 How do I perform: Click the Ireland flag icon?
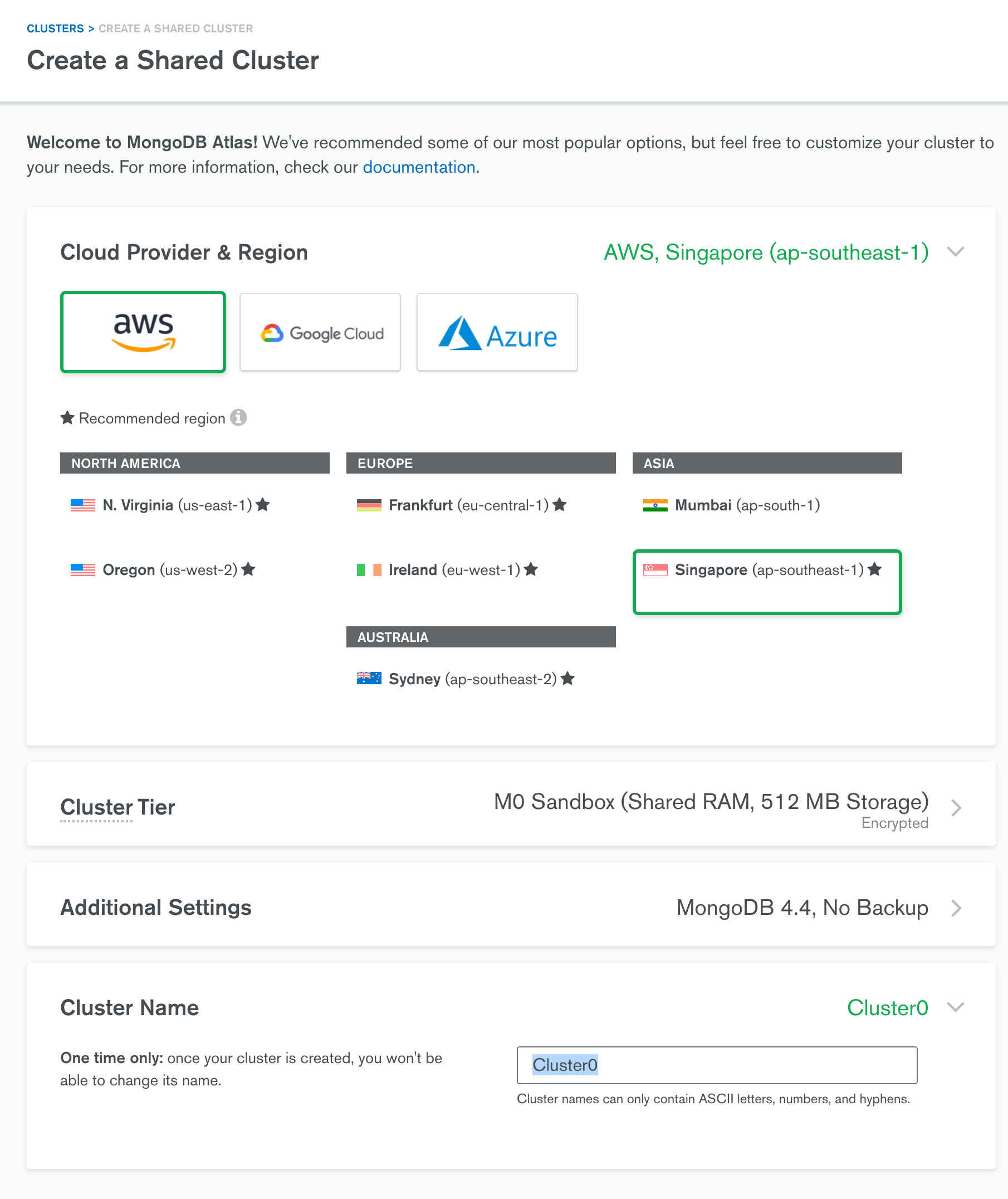369,570
